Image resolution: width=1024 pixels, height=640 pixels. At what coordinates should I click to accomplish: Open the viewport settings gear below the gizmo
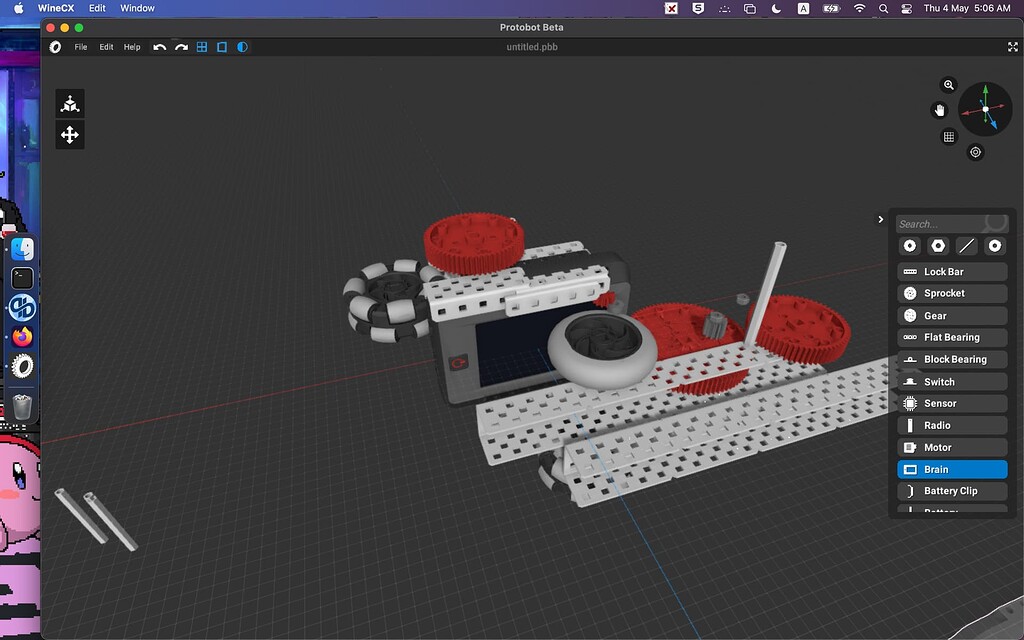point(975,152)
